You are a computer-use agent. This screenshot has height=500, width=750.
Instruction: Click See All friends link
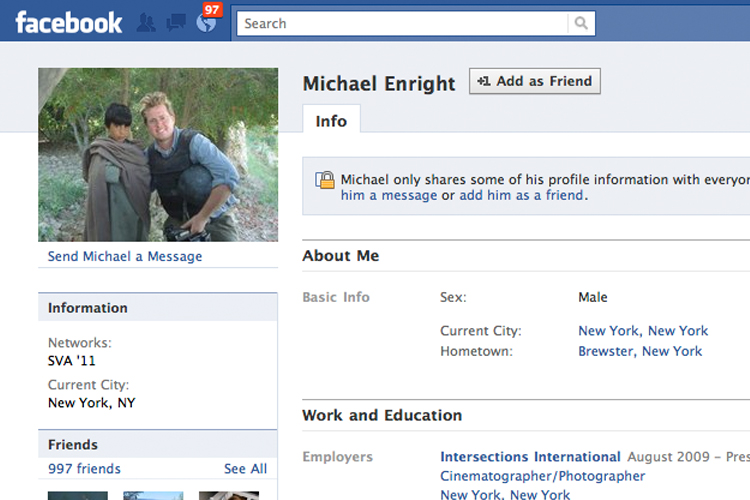[245, 468]
